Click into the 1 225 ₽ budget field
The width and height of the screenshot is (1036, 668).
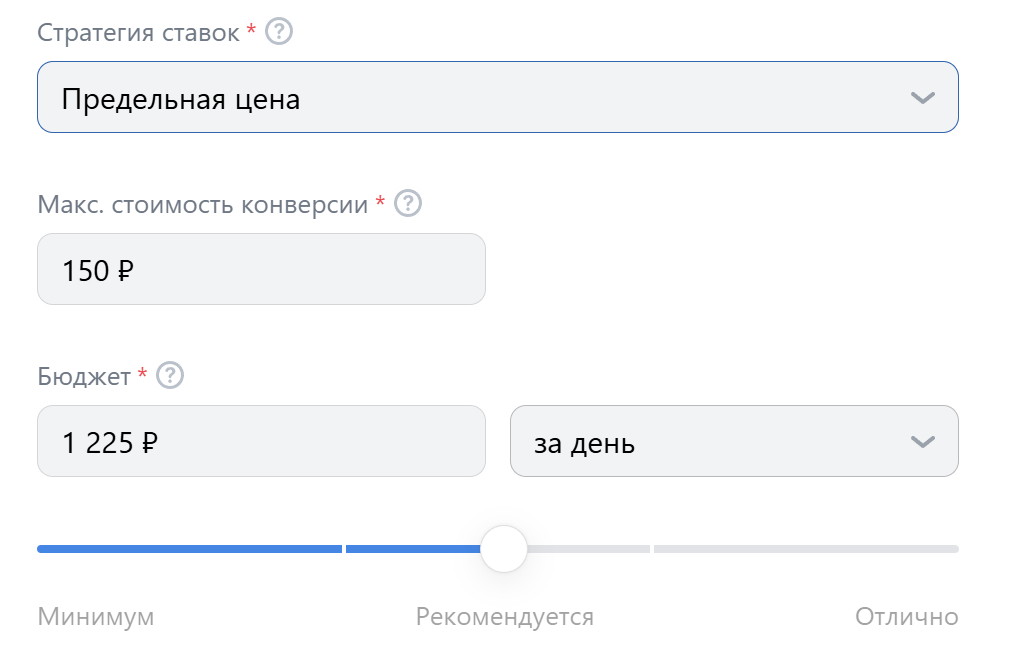click(261, 441)
